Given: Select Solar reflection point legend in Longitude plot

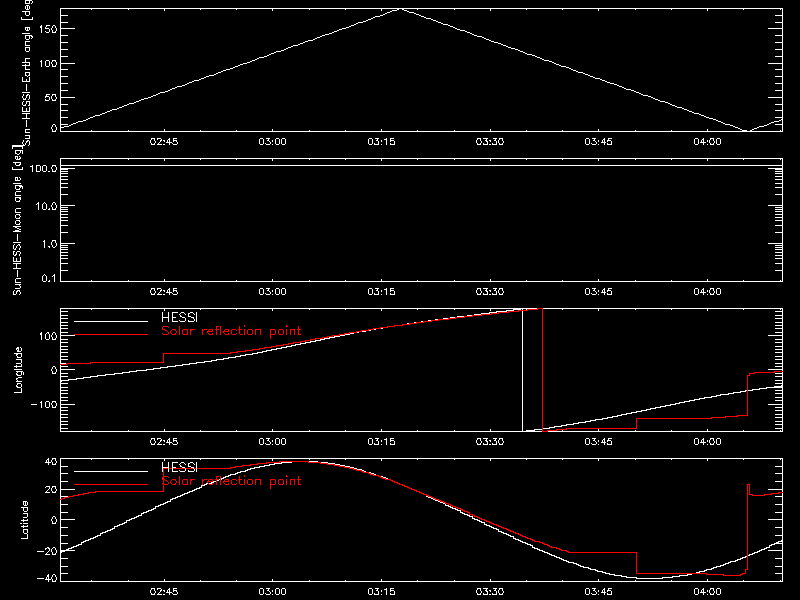Looking at the screenshot, I should [231, 331].
